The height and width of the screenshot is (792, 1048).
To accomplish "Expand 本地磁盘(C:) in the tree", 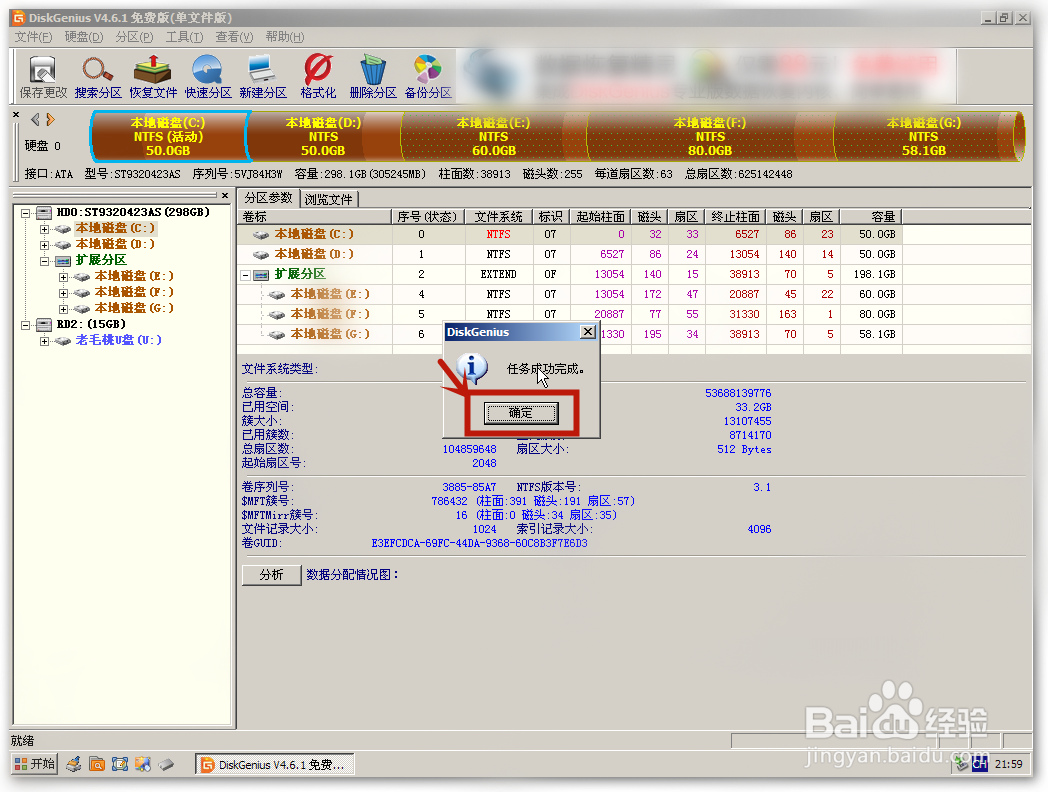I will (x=44, y=229).
